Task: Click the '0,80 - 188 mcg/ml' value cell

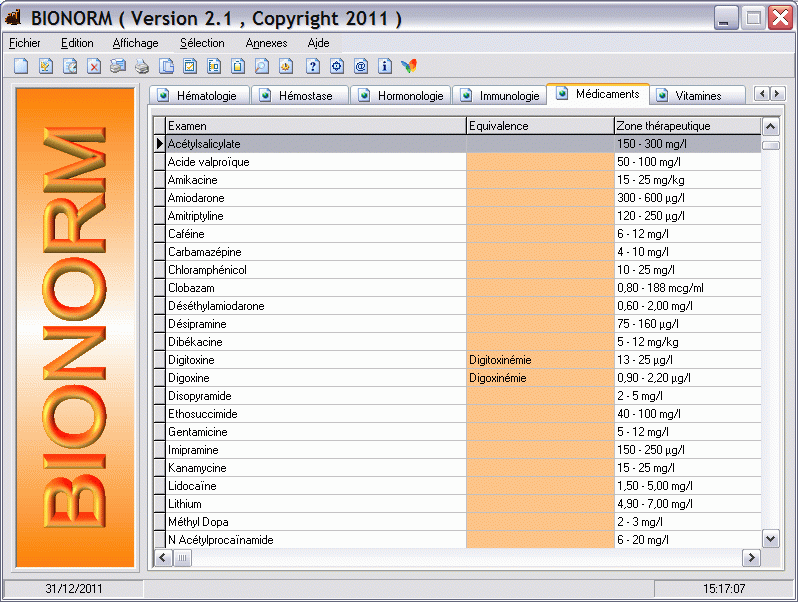Action: [688, 288]
